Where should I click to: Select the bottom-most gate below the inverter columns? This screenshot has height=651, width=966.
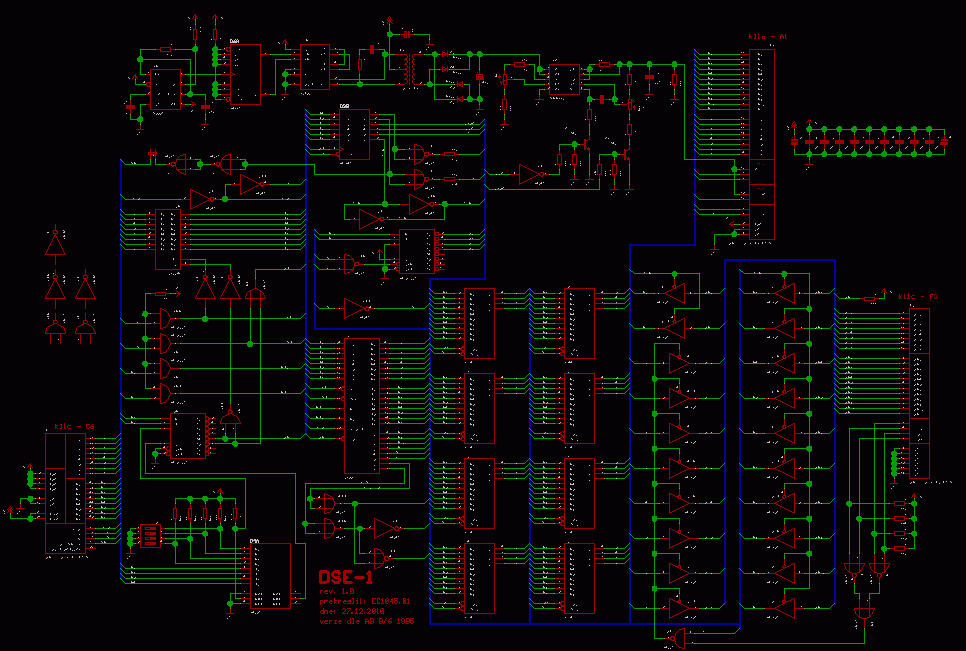point(681,636)
